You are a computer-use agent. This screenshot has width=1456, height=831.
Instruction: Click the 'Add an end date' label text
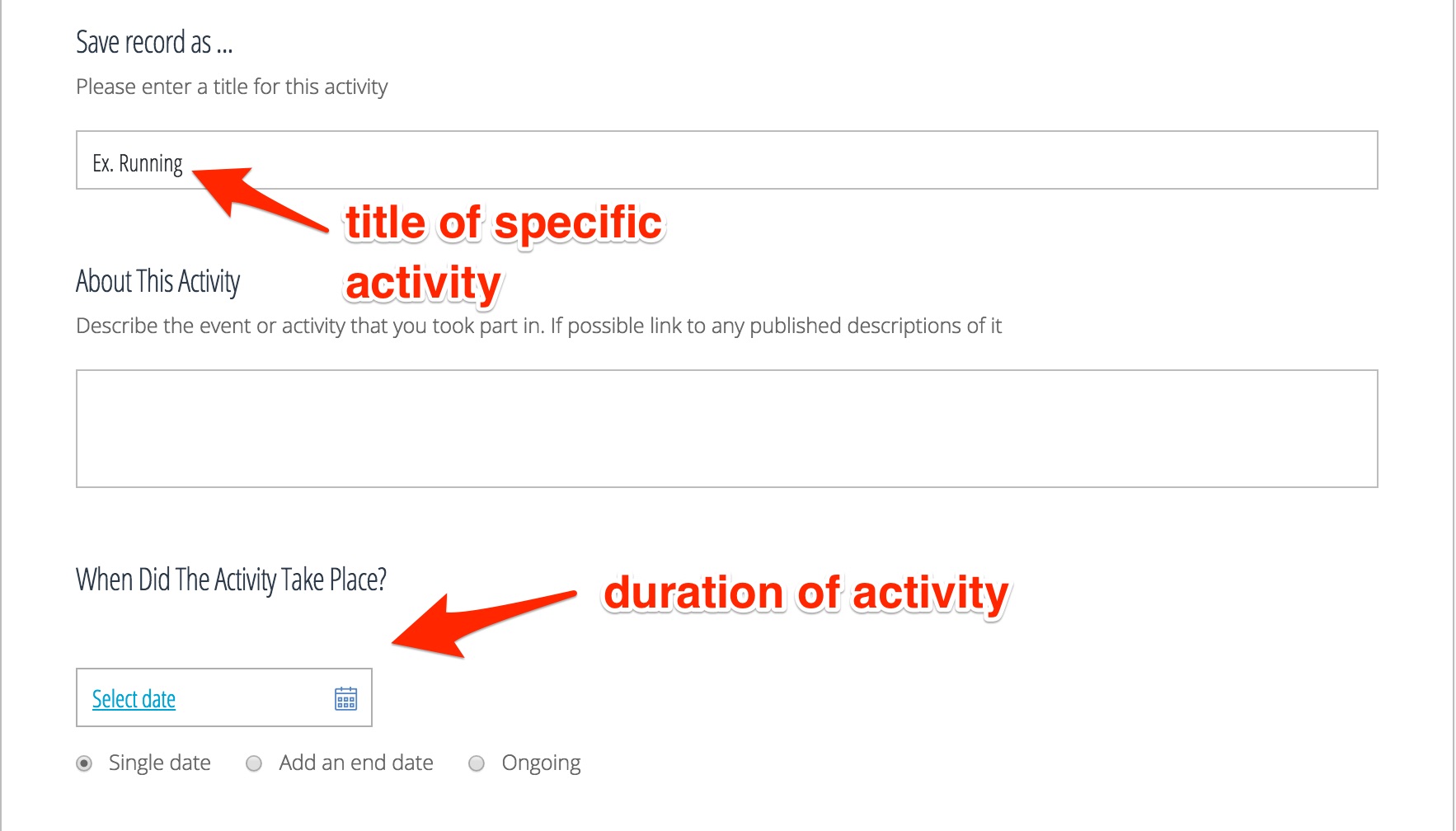click(356, 763)
